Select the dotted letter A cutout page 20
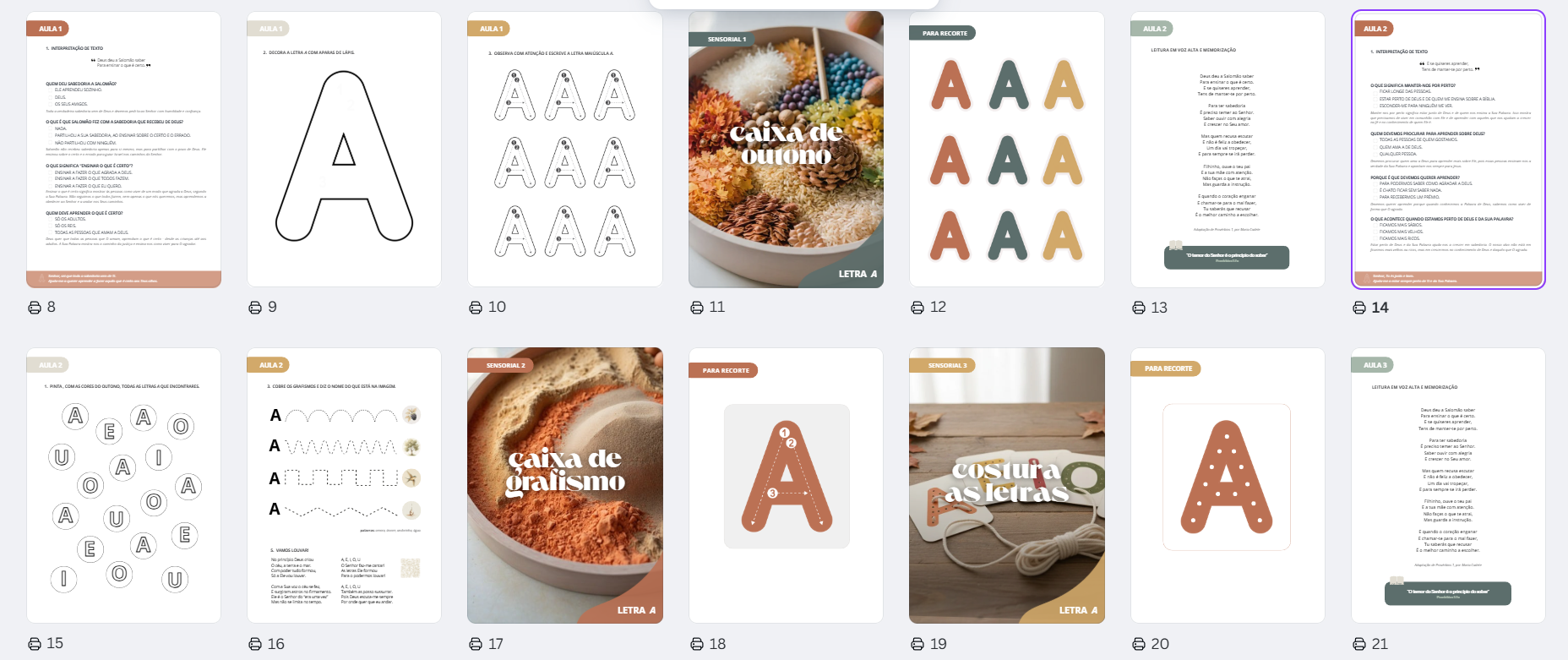This screenshot has height=660, width=1568. (1228, 486)
